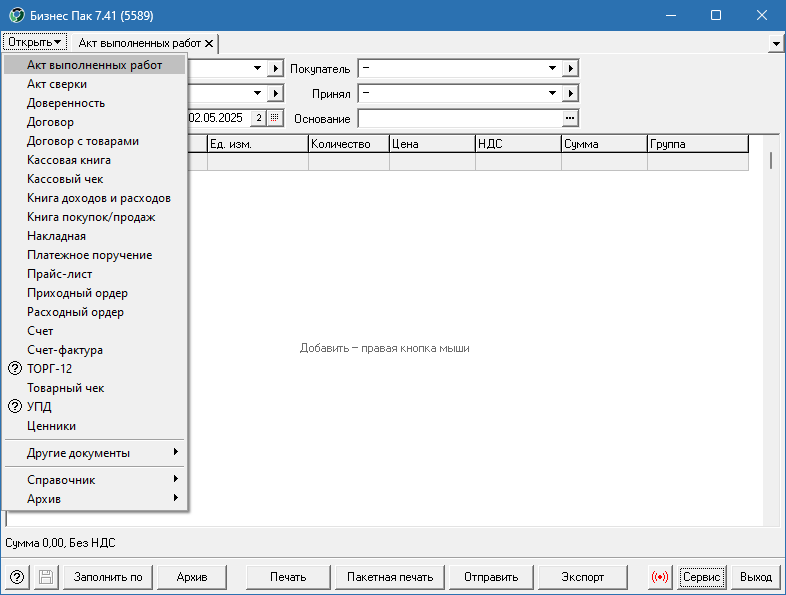Open the Покупатель dropdown list

click(552, 68)
